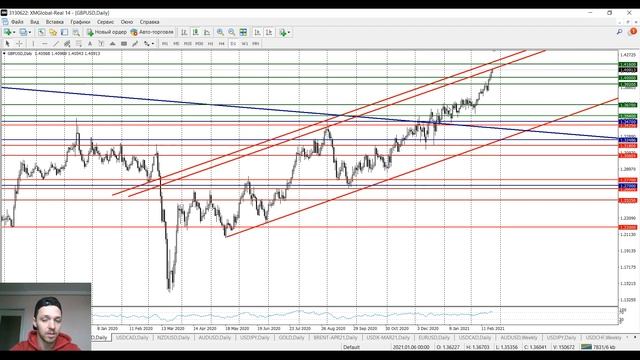This screenshot has height=360, width=640.
Task: Open the Вид menu
Action: pyautogui.click(x=35, y=22)
